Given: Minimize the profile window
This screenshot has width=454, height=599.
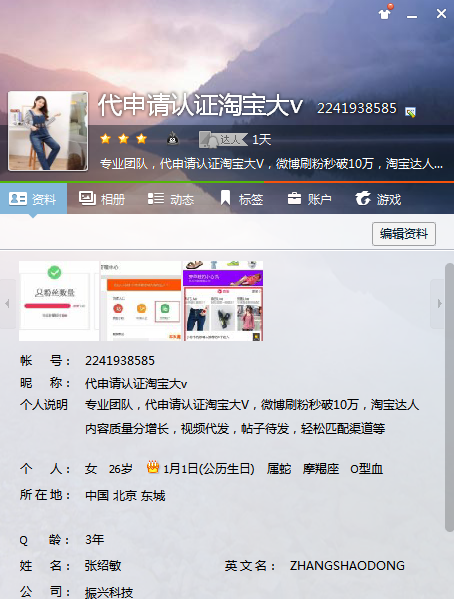Looking at the screenshot, I should (412, 16).
